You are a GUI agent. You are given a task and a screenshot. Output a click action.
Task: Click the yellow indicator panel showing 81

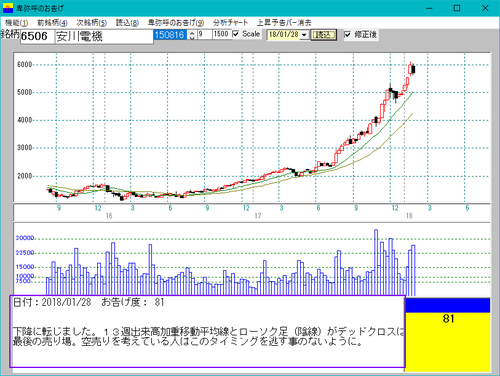[x=448, y=342]
